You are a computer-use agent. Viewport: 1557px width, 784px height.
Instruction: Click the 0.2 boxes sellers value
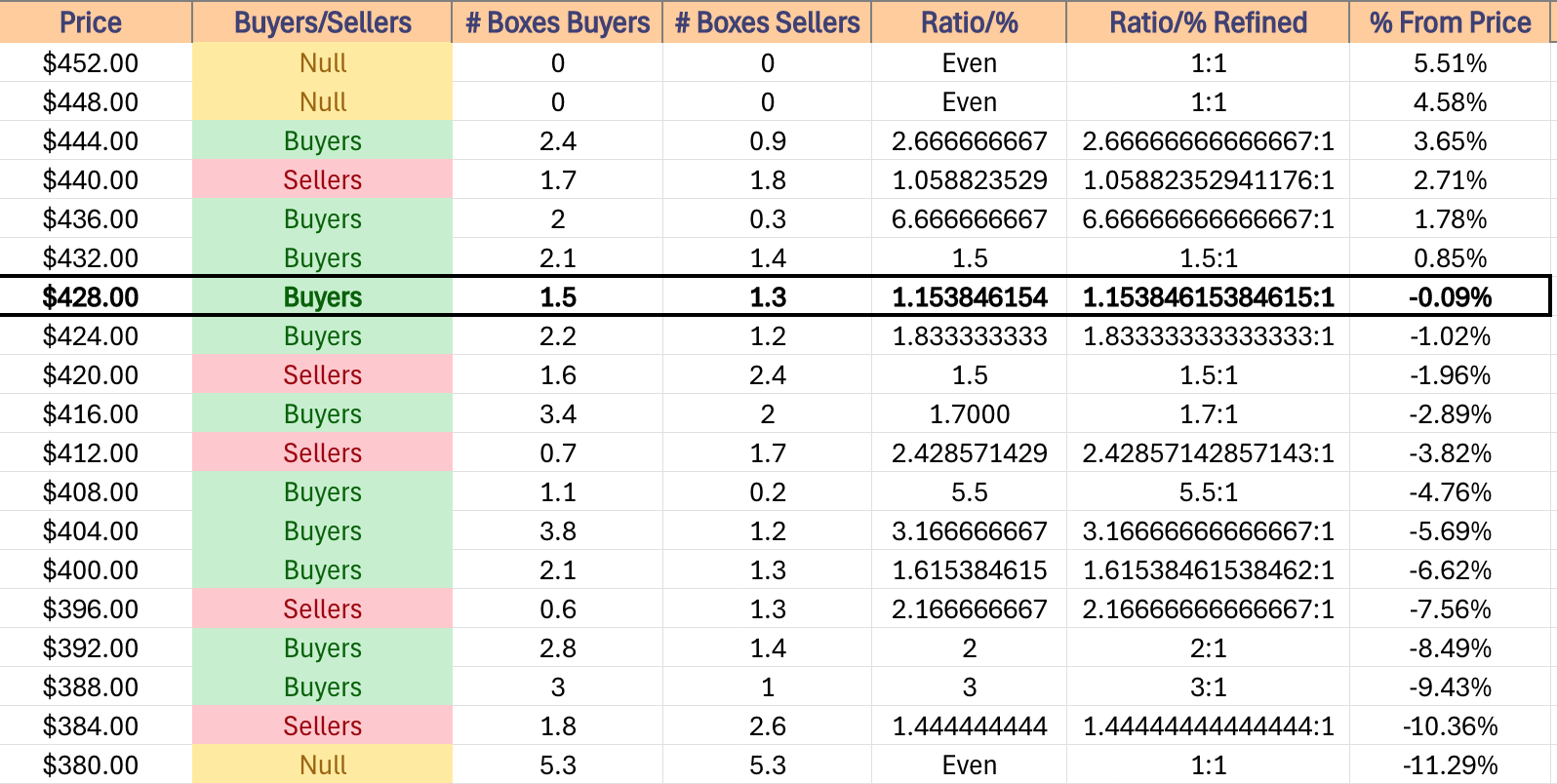(768, 492)
